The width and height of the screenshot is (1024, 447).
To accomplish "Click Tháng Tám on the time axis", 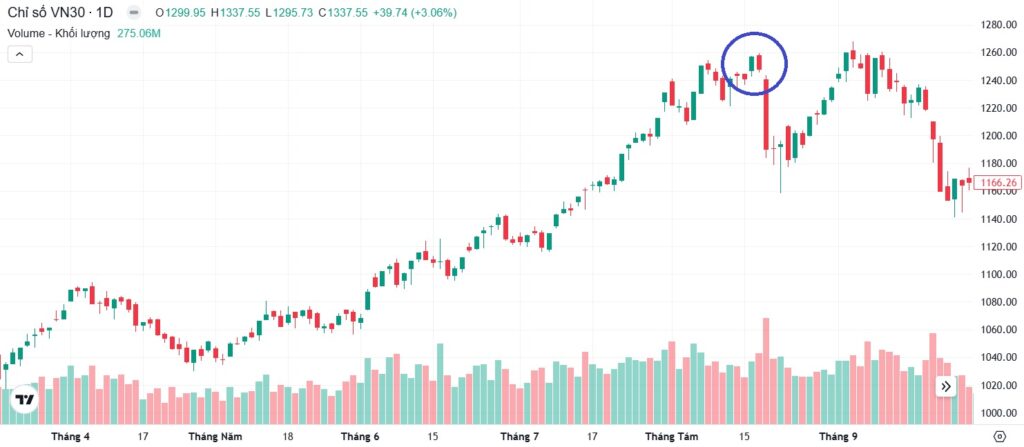I will click(x=672, y=437).
